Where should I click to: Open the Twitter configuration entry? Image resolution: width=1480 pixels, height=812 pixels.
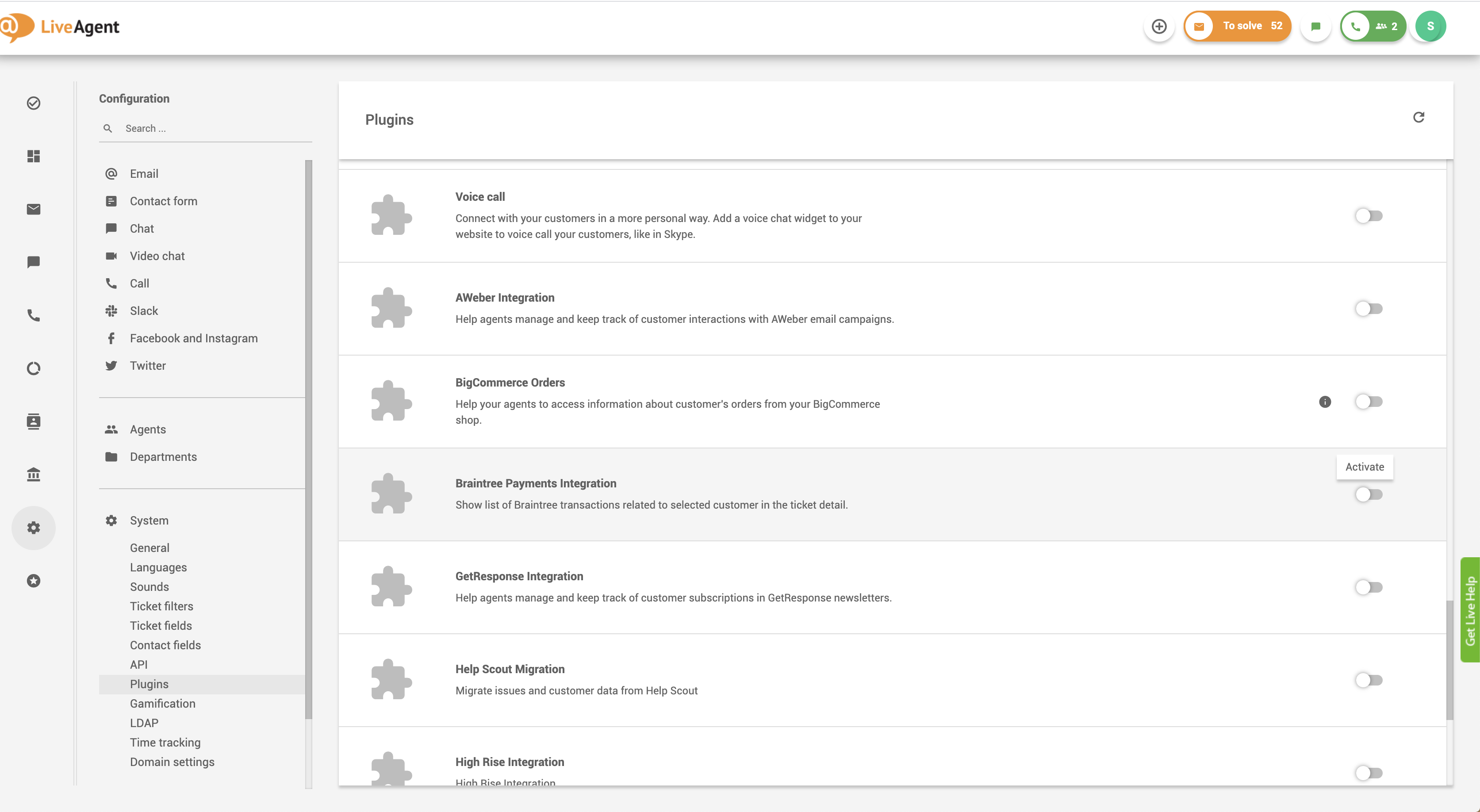148,365
